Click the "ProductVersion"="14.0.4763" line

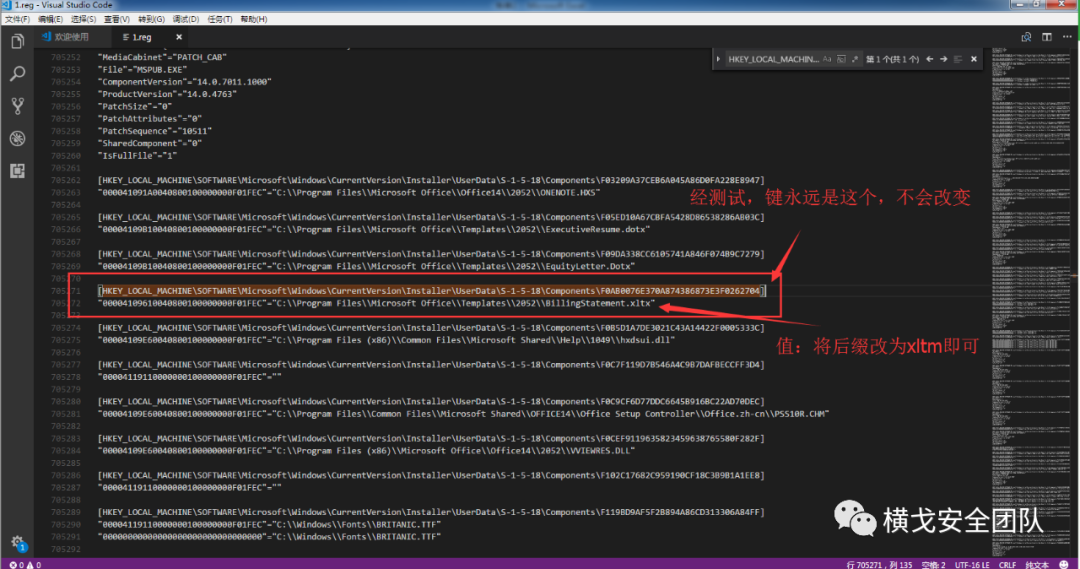click(x=167, y=94)
